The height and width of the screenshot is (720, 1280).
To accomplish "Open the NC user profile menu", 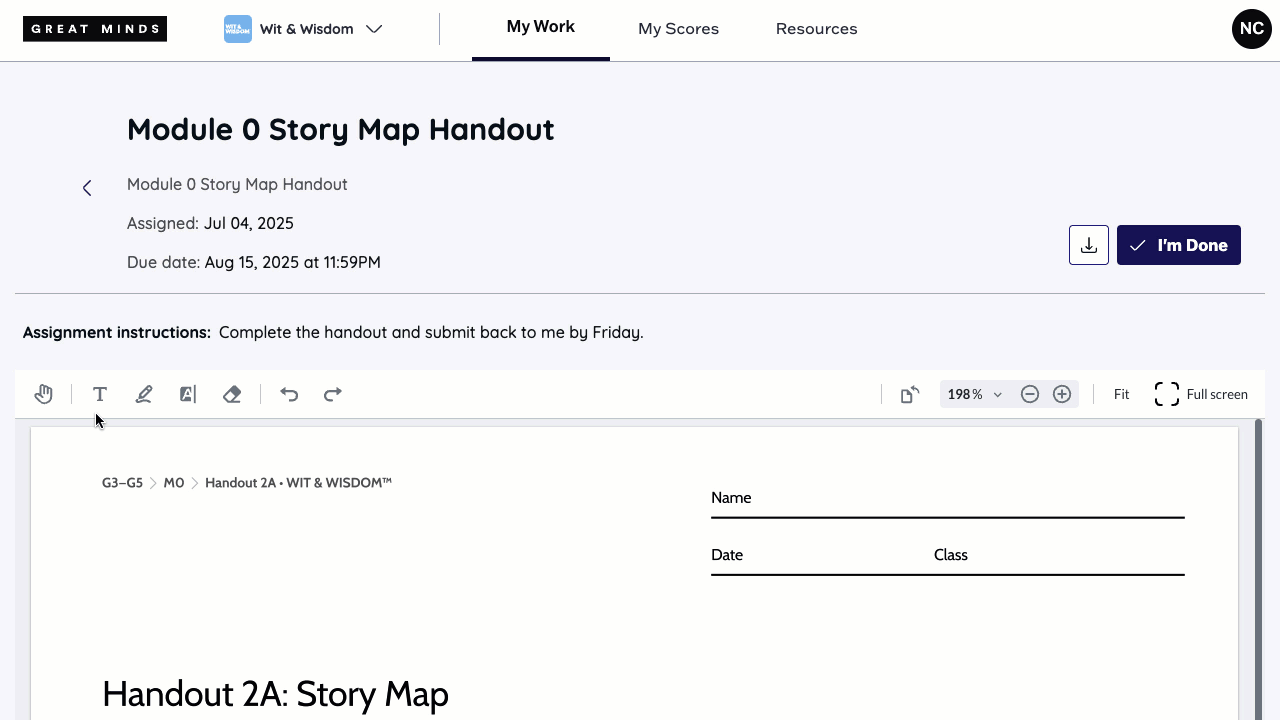I will (1251, 29).
